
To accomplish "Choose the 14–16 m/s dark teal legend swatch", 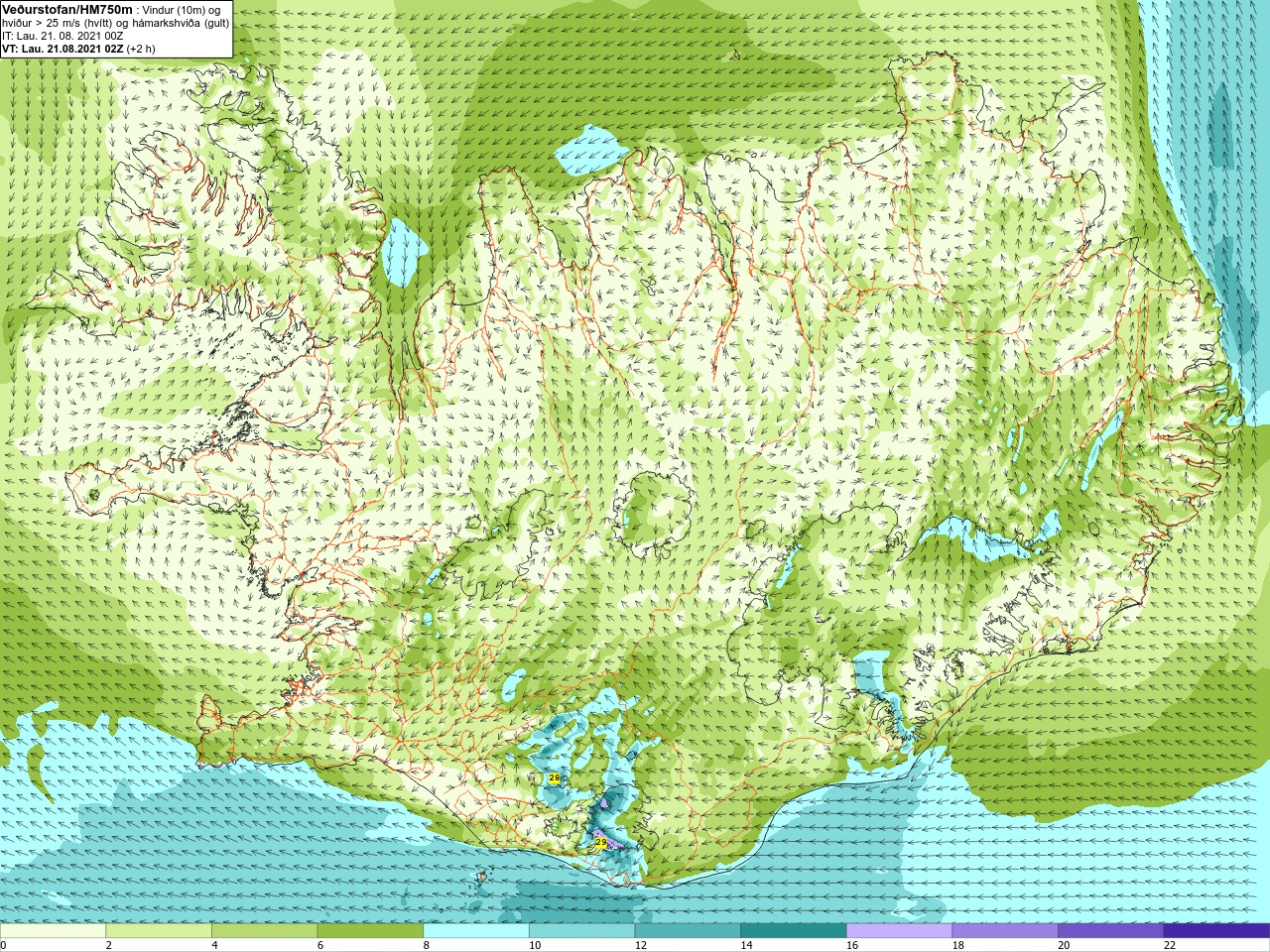I will tap(794, 931).
